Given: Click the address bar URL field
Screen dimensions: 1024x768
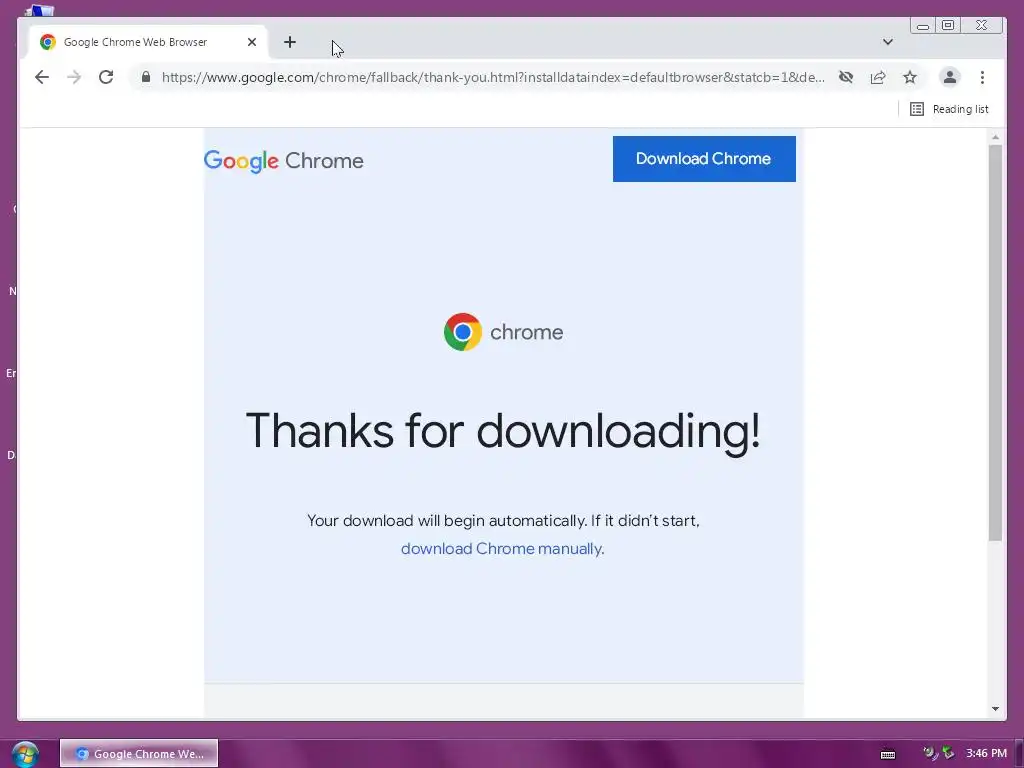Looking at the screenshot, I should [x=492, y=77].
